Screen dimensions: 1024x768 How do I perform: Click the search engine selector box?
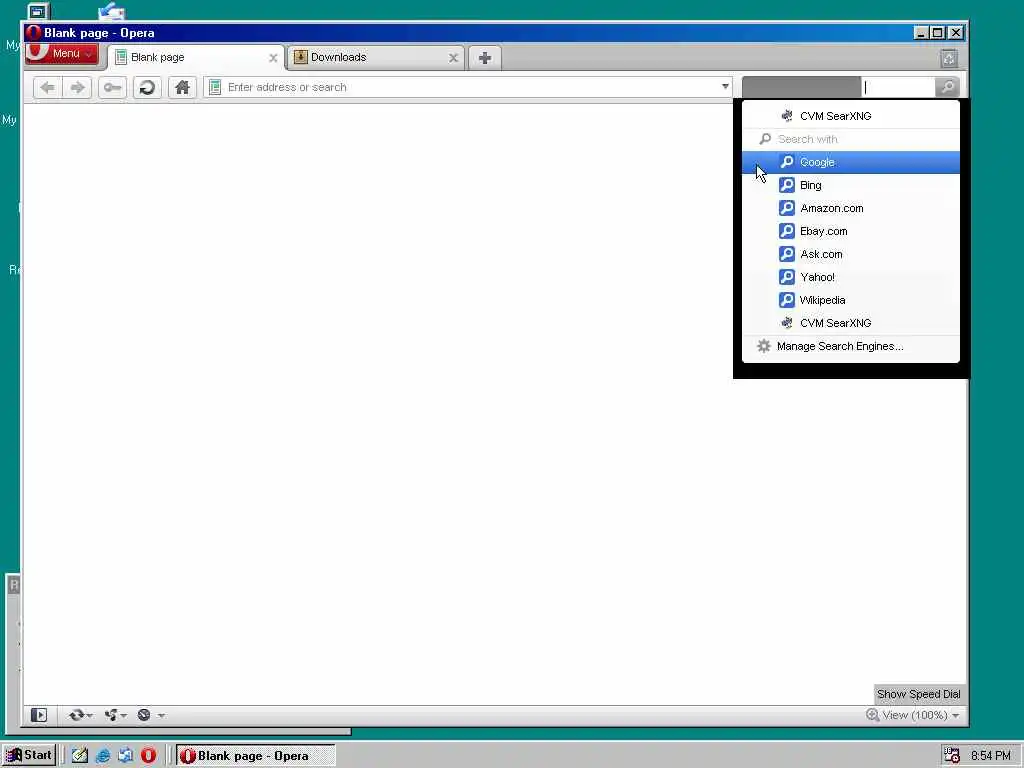click(801, 87)
